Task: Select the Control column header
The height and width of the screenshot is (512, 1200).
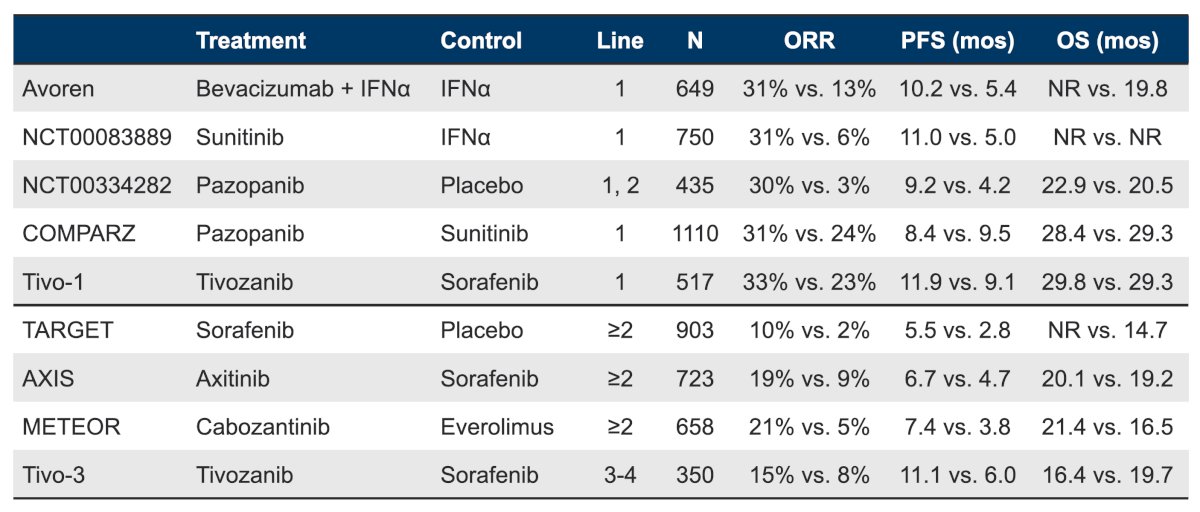Action: (481, 41)
